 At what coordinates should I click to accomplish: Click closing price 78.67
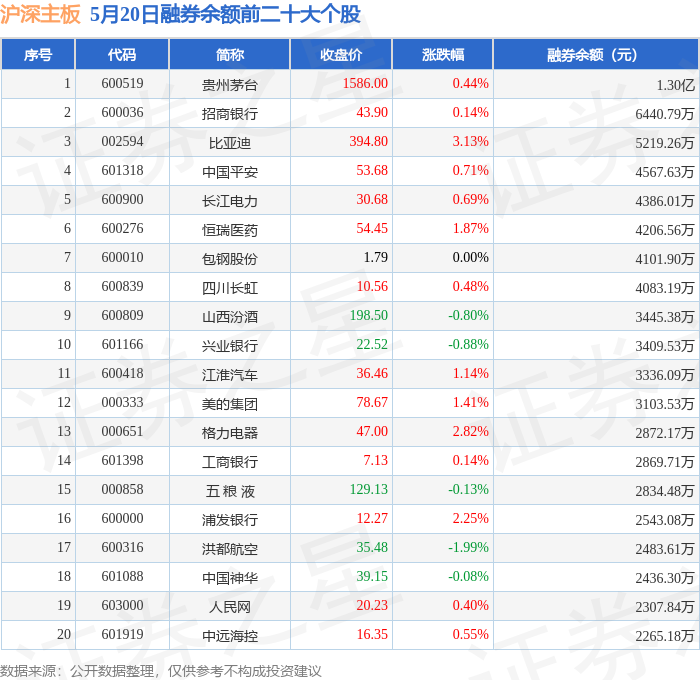tap(372, 403)
